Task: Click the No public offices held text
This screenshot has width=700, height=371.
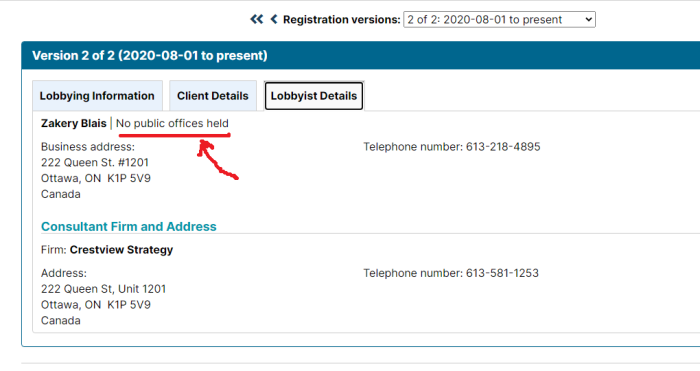Action: click(172, 123)
